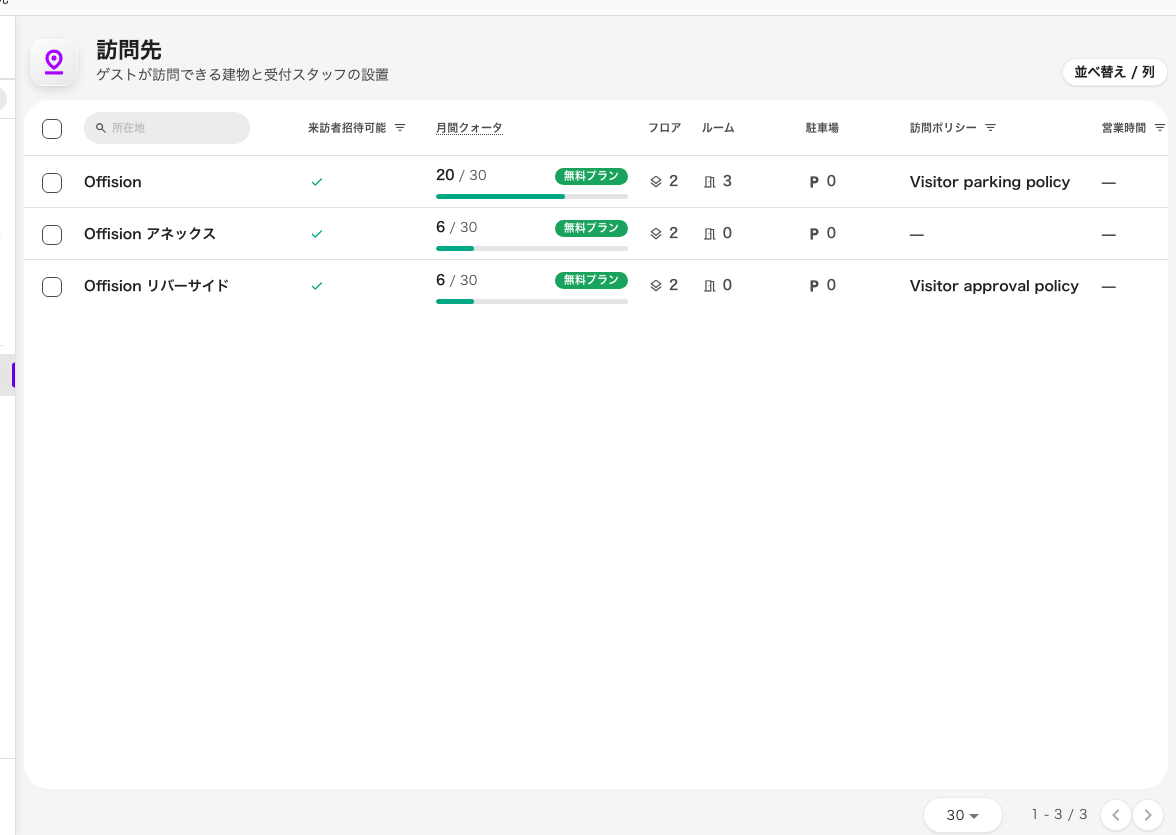The width and height of the screenshot is (1176, 835).
Task: Go to the previous page arrow
Action: tap(1115, 815)
